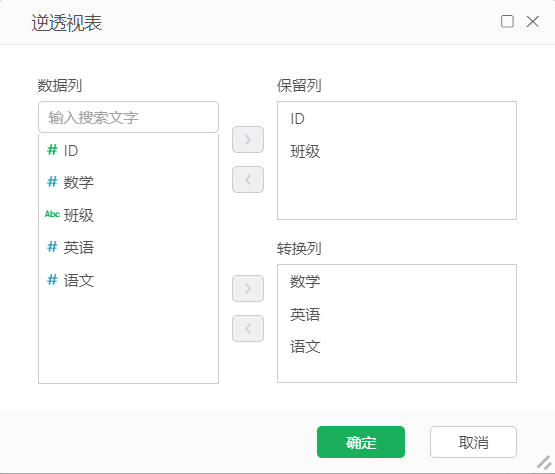Confirm with the green 确定 button
This screenshot has width=555, height=474.
click(x=361, y=442)
